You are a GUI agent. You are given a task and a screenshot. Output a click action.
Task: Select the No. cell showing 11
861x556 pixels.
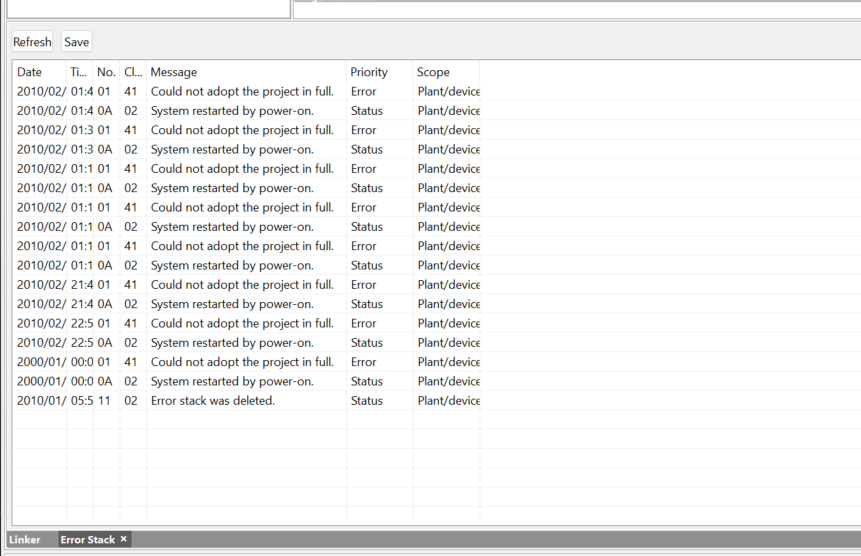104,401
